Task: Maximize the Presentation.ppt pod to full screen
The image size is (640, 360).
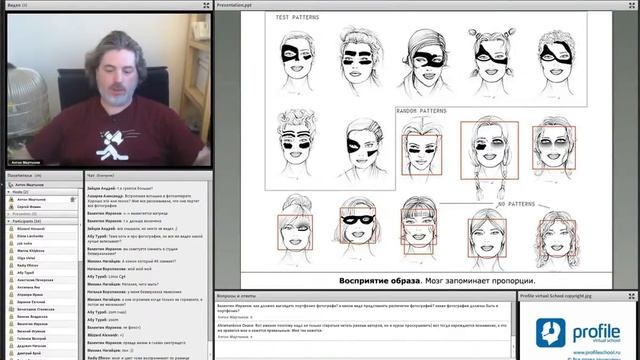Action: click(632, 5)
